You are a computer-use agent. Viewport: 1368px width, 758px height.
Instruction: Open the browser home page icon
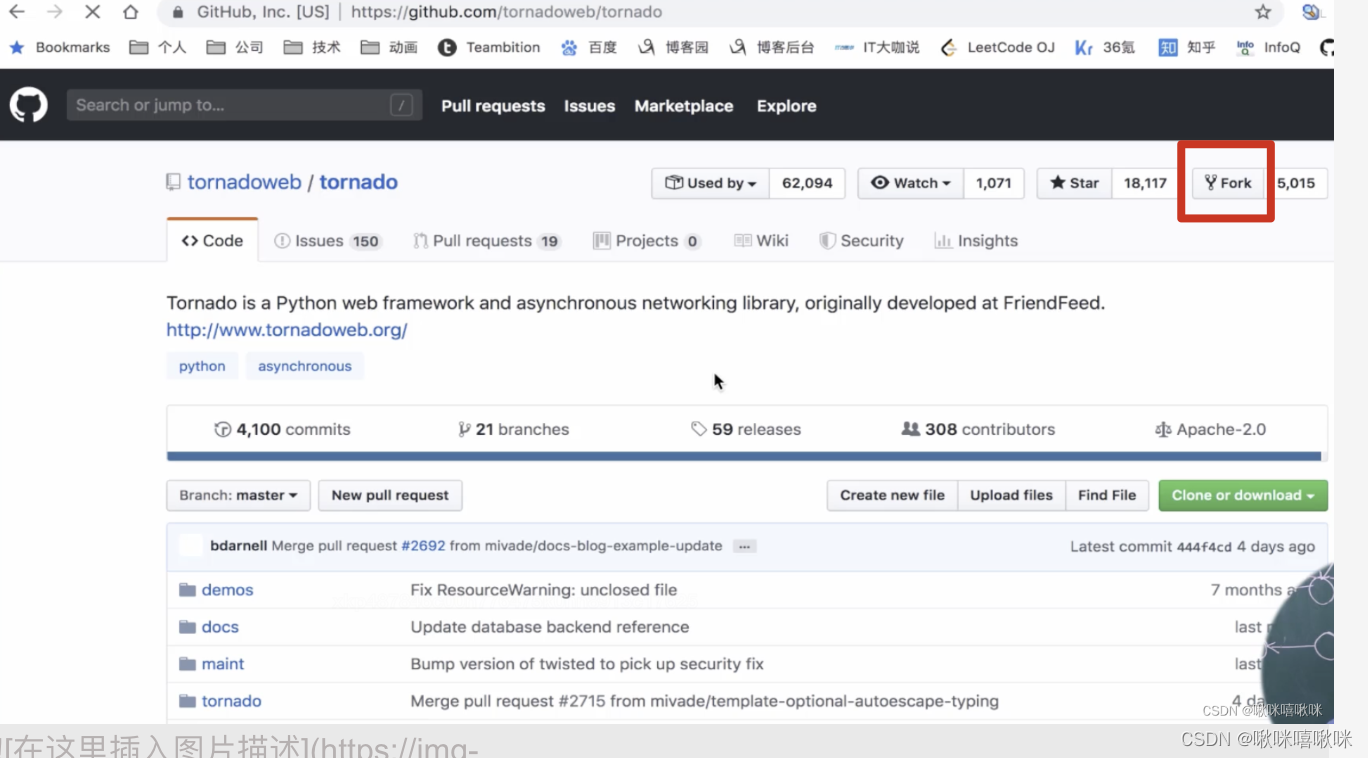point(130,12)
